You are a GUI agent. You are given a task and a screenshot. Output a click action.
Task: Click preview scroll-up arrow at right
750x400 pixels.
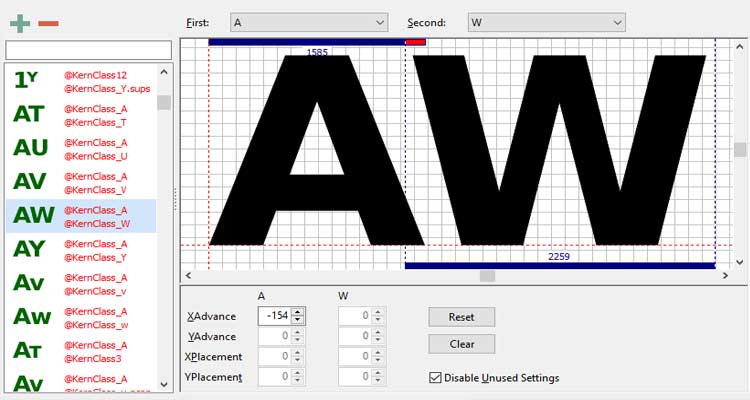(x=740, y=46)
